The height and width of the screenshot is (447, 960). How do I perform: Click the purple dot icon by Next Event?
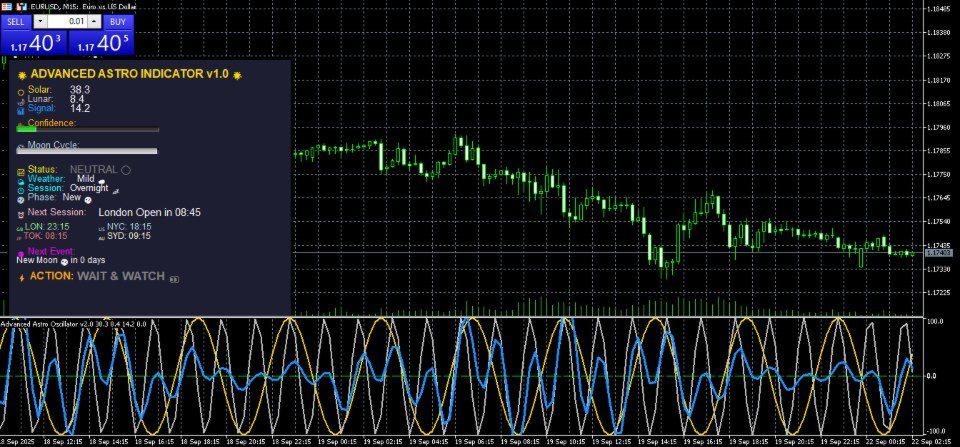(x=21, y=253)
